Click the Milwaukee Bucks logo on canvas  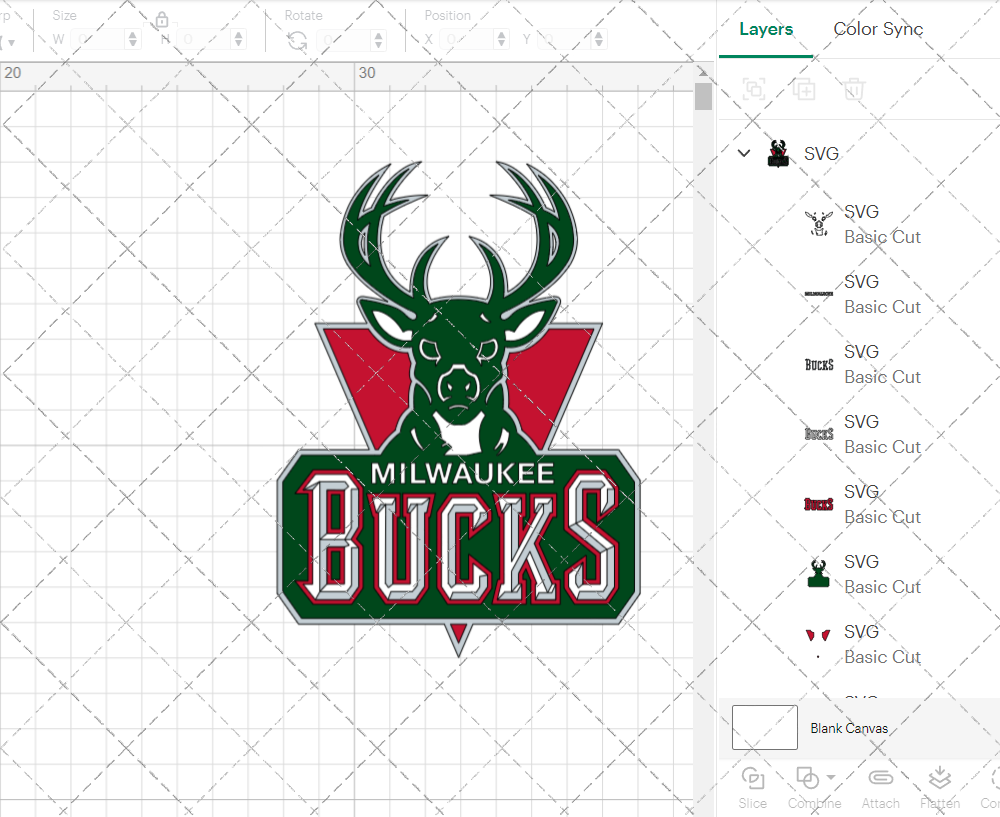459,408
